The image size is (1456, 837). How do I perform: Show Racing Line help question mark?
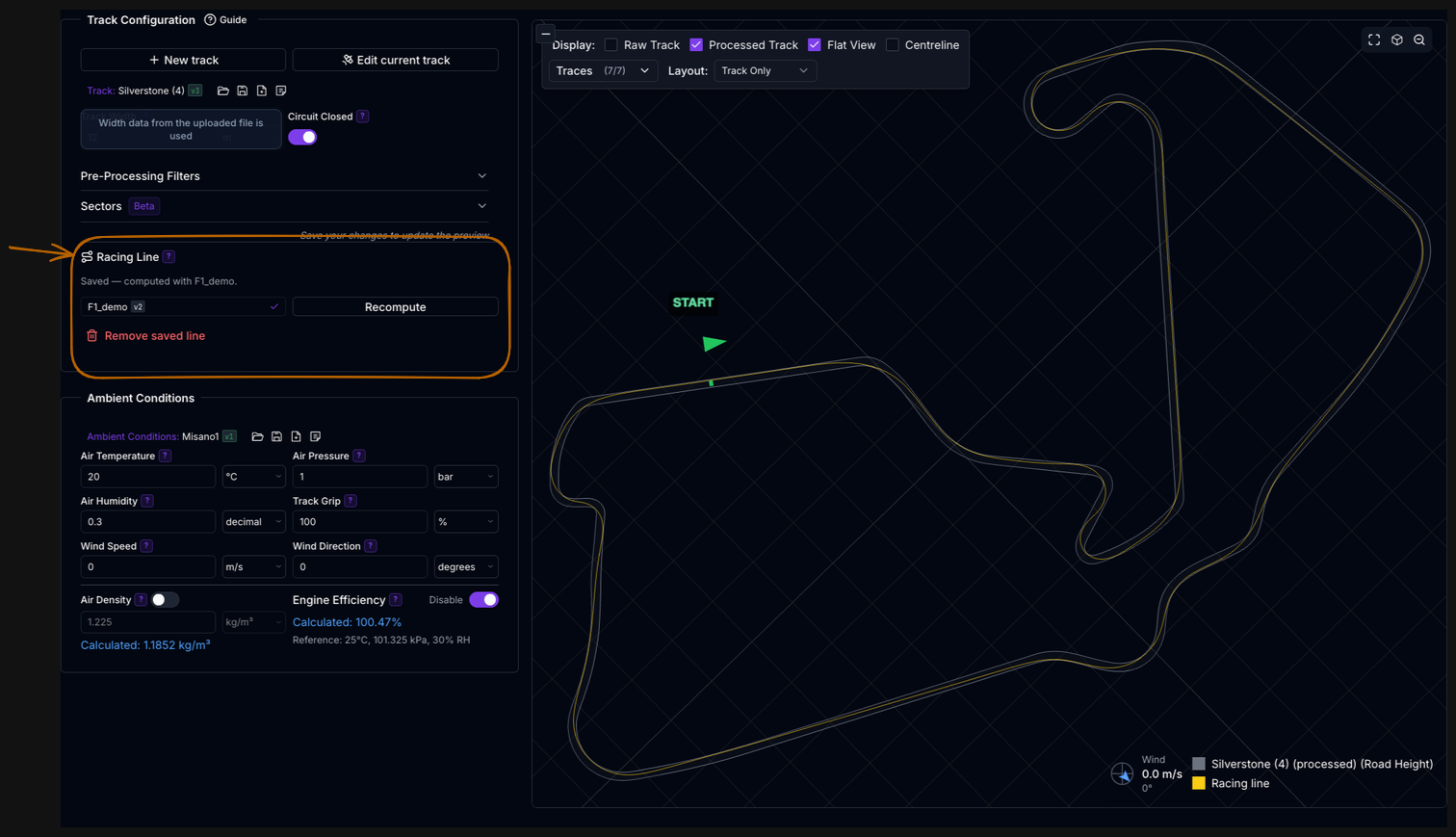coord(169,257)
